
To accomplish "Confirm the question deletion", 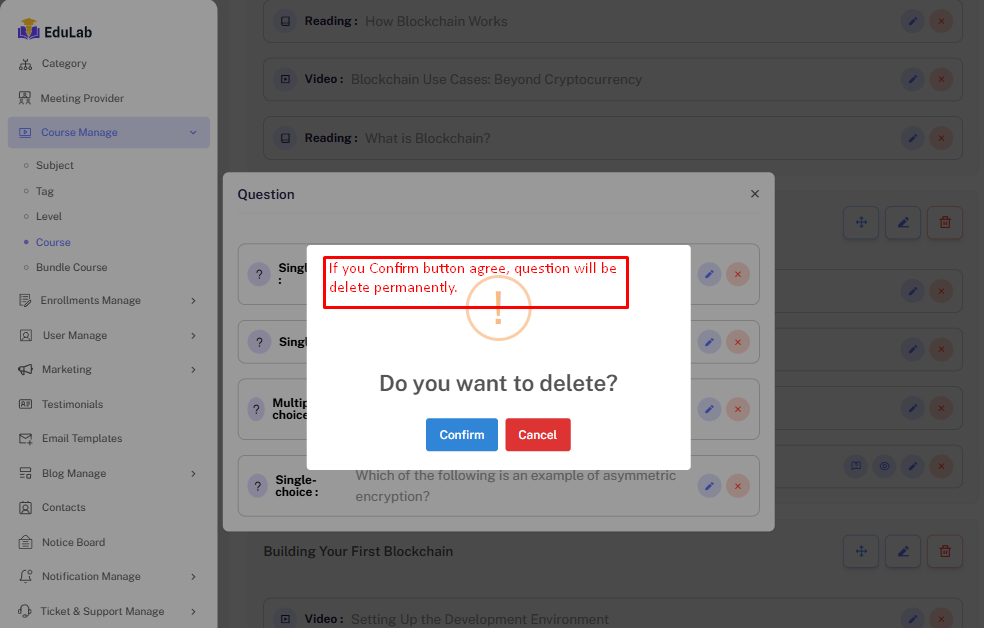I will [461, 435].
